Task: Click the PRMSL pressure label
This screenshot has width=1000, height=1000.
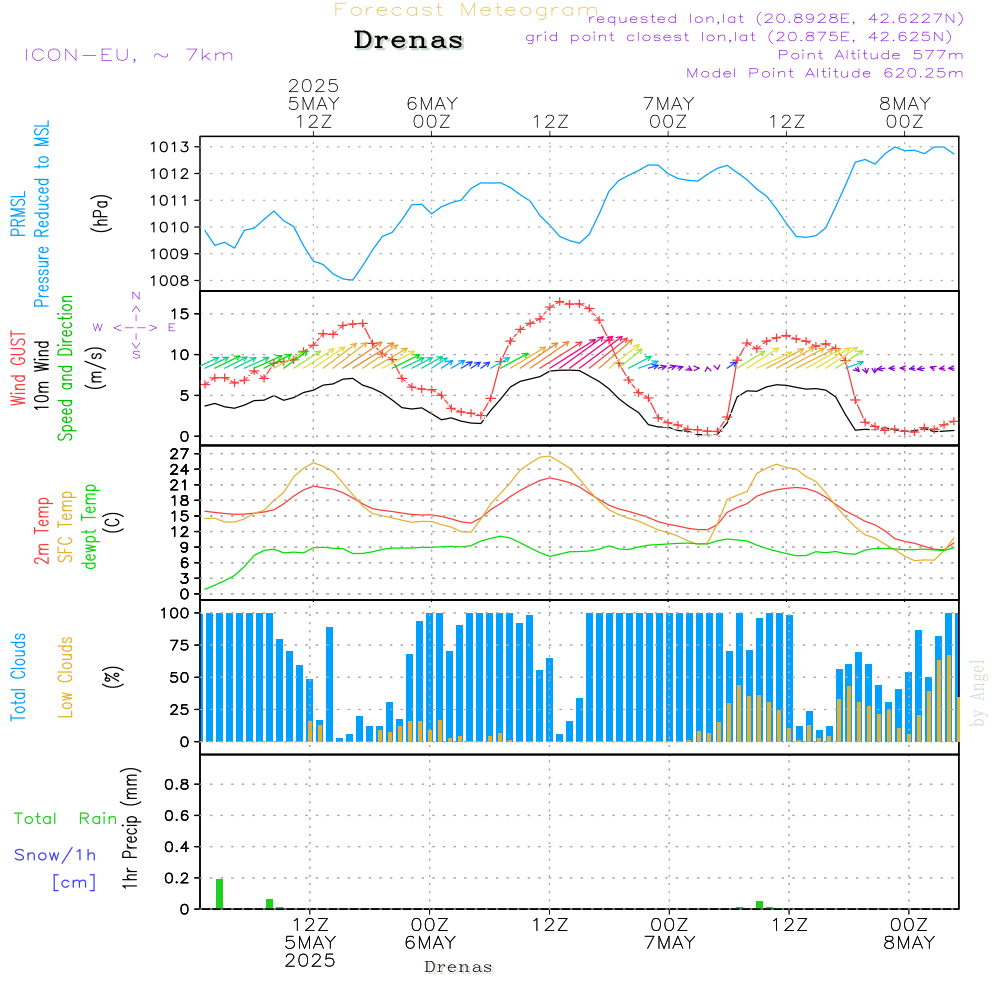Action: (x=18, y=217)
